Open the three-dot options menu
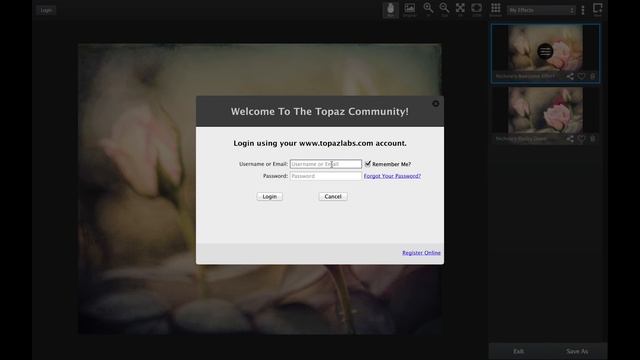Screen dimensions: 640x360 tap(583, 10)
